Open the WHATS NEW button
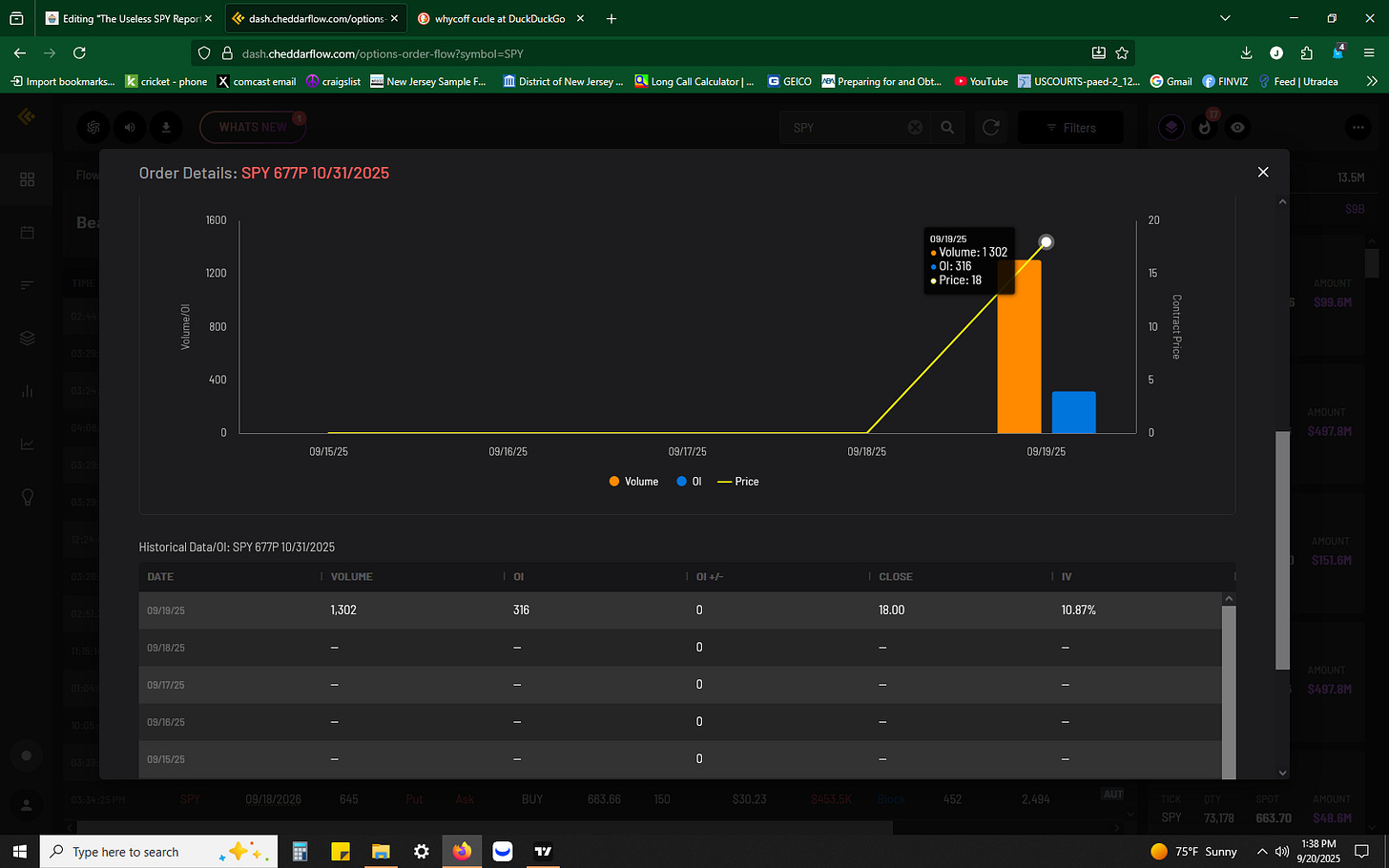The height and width of the screenshot is (868, 1389). point(253,127)
